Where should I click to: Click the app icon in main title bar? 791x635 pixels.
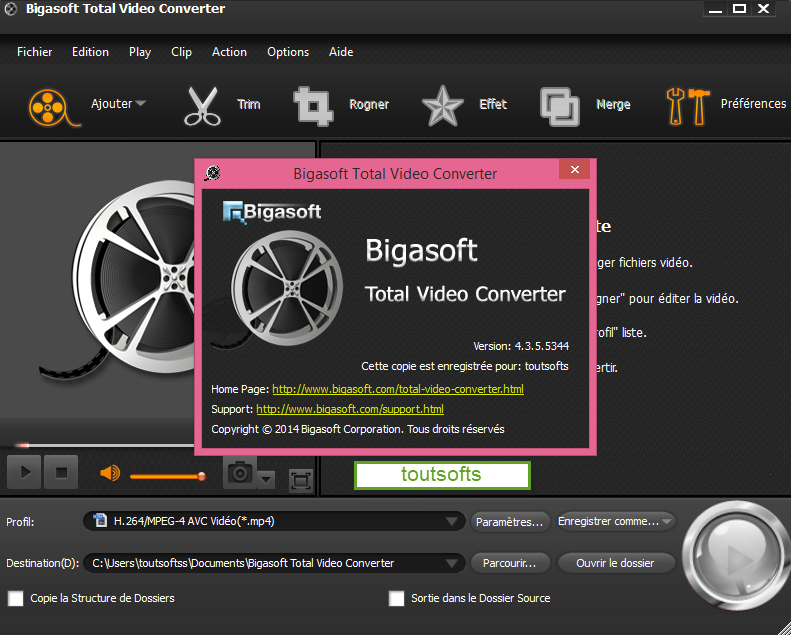(x=11, y=9)
